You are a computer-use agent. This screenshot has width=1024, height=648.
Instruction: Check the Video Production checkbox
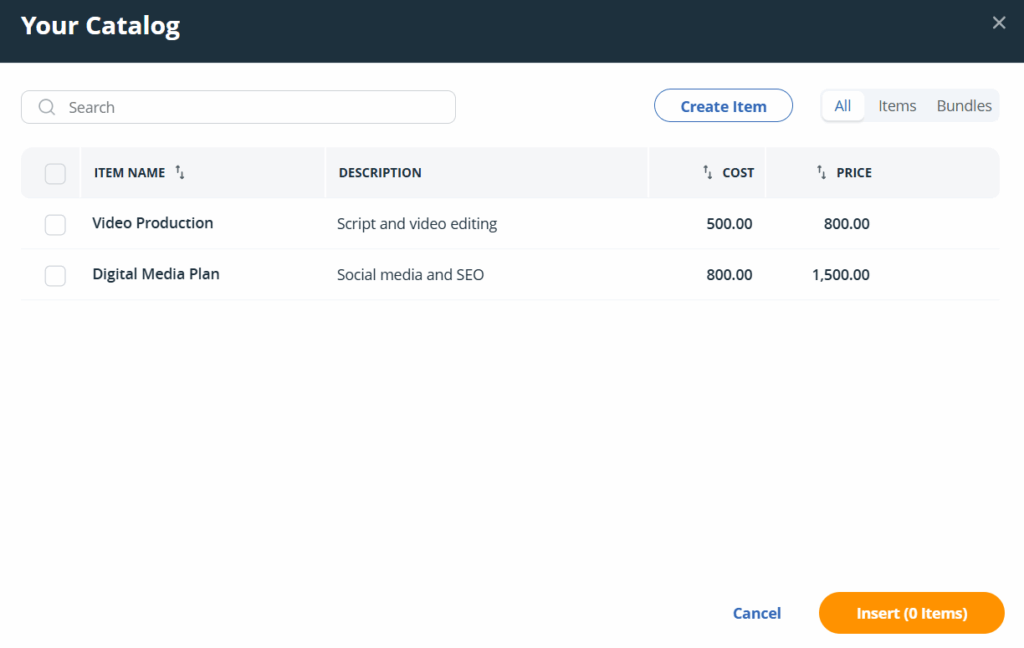(x=55, y=225)
